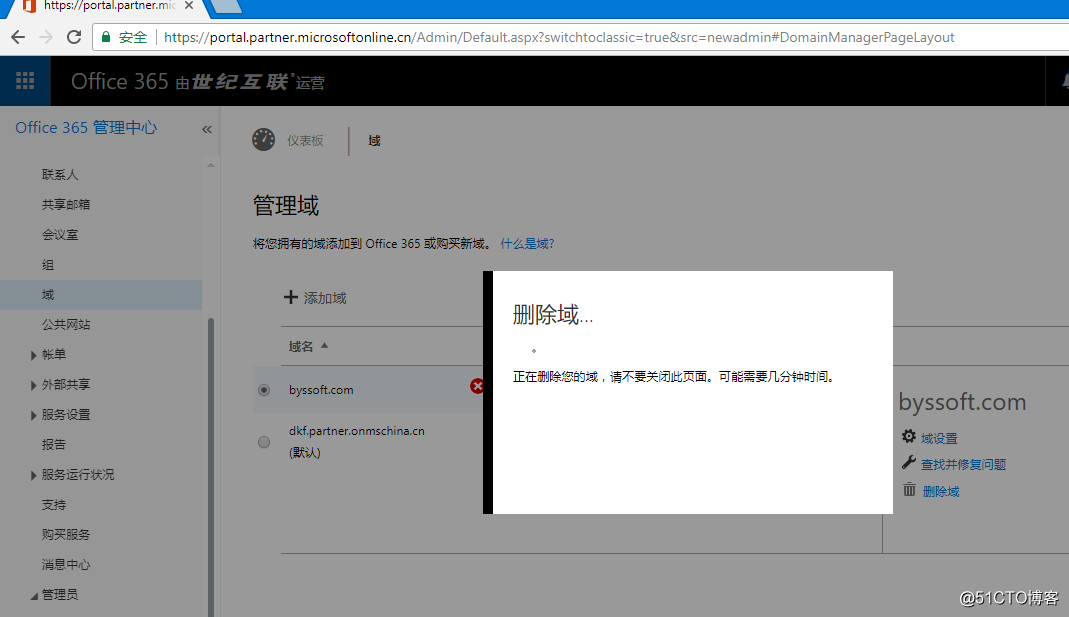The width and height of the screenshot is (1069, 617).
Task: Click the 查找并修复问题 link
Action: pos(963,464)
